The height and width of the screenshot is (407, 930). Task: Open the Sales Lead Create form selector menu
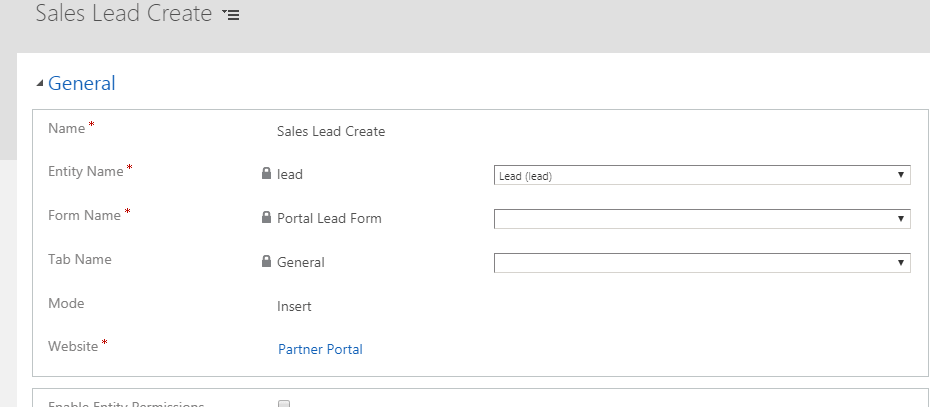coord(231,14)
